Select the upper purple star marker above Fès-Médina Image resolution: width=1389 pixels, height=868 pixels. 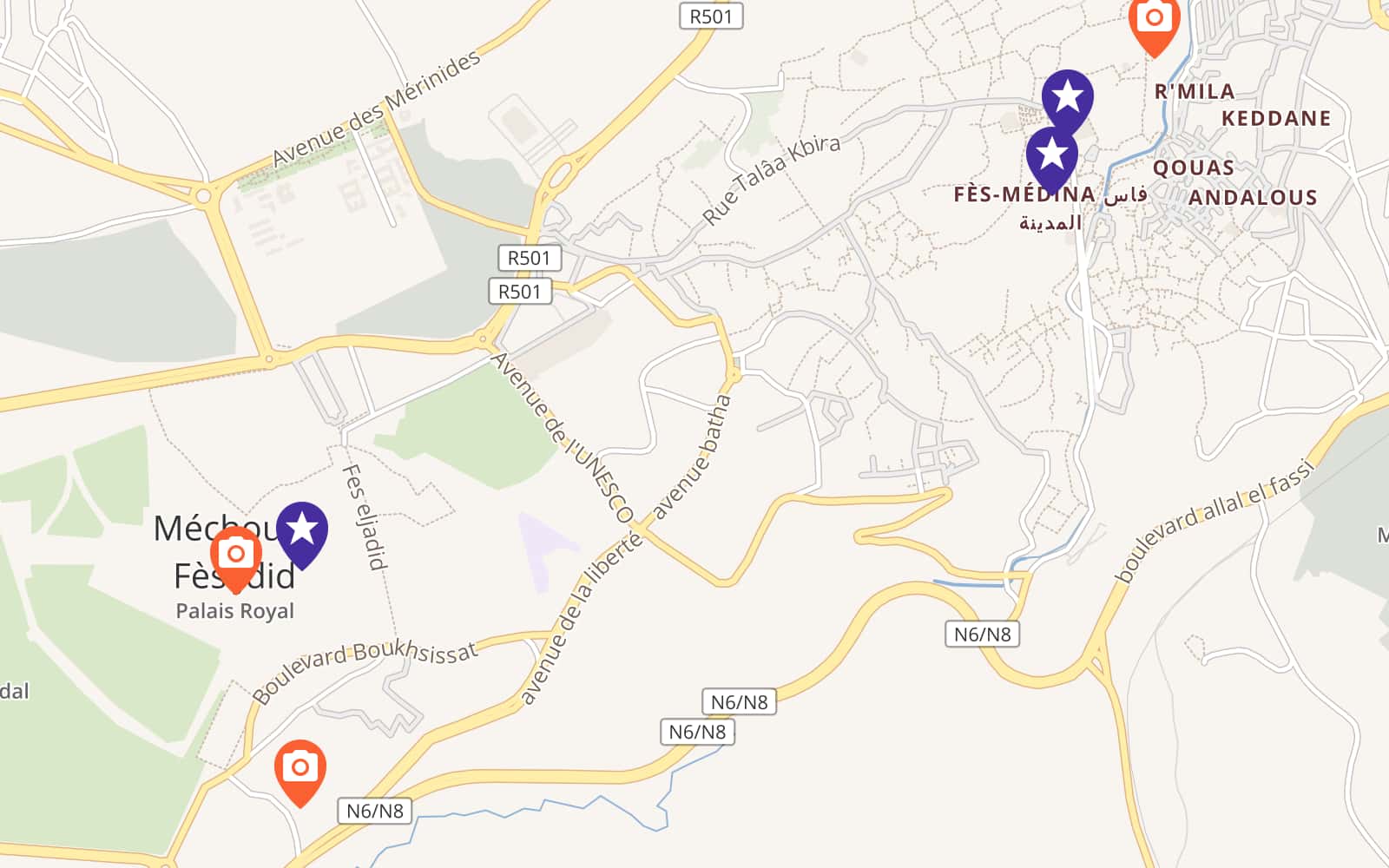click(x=1067, y=97)
